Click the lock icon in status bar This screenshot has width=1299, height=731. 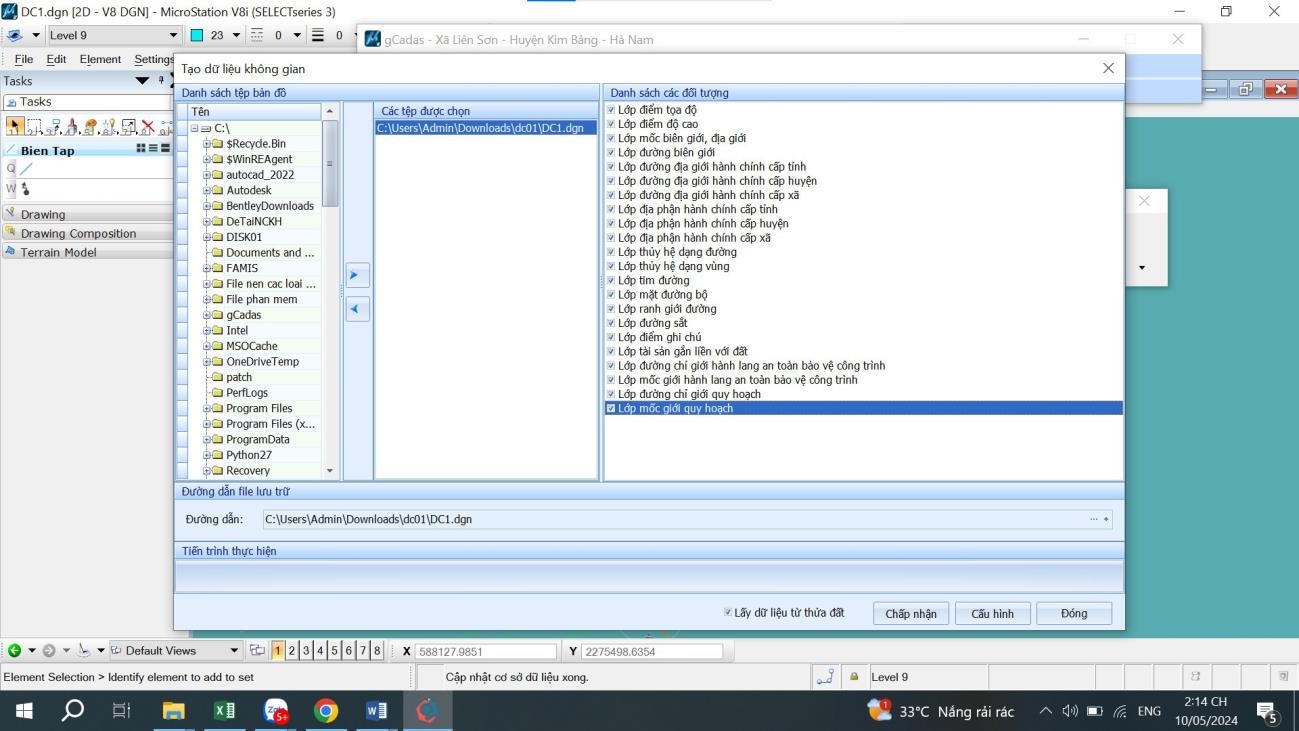pos(853,677)
